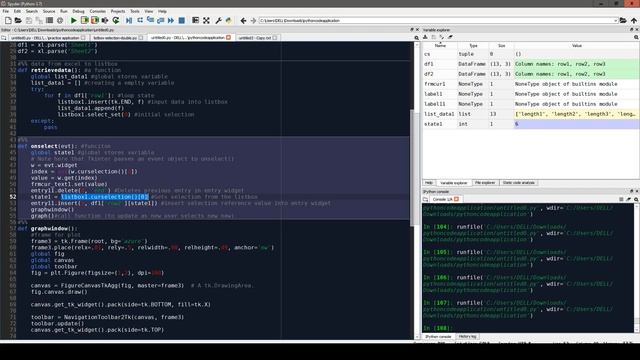
Task: Switch to the History log tab
Action: pyautogui.click(x=467, y=336)
